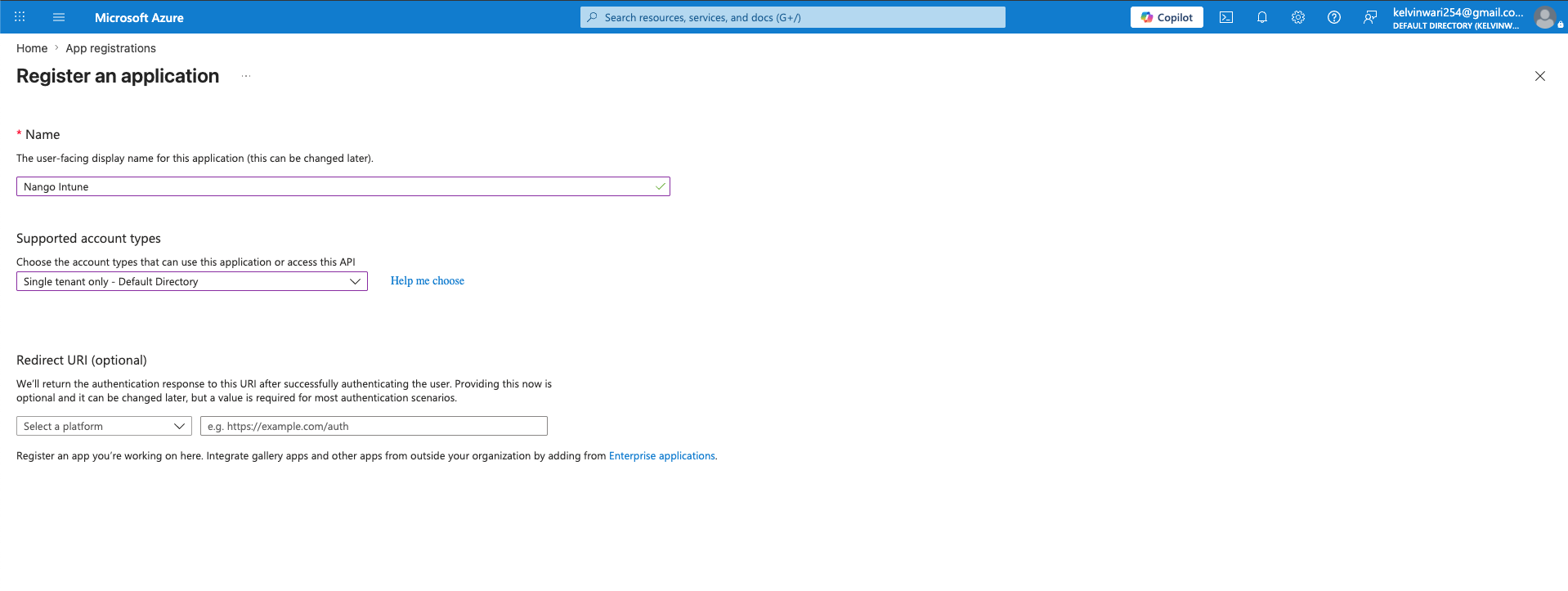The height and width of the screenshot is (591, 1568).
Task: Open the Support and troubleshooting help icon
Action: point(1334,17)
